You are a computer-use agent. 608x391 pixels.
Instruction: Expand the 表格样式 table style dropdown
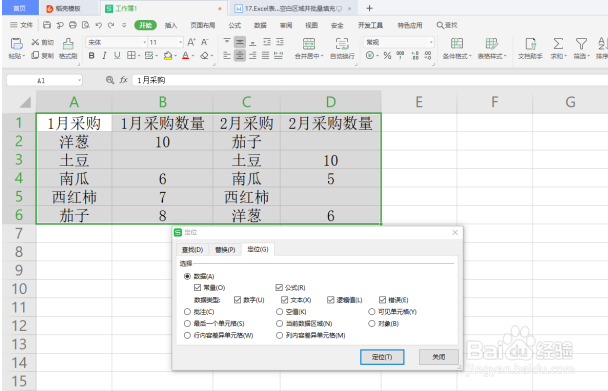(x=505, y=56)
